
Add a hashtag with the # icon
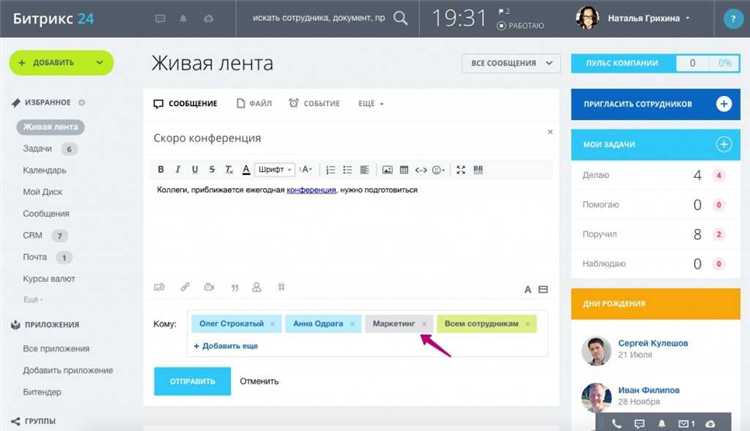tap(281, 287)
